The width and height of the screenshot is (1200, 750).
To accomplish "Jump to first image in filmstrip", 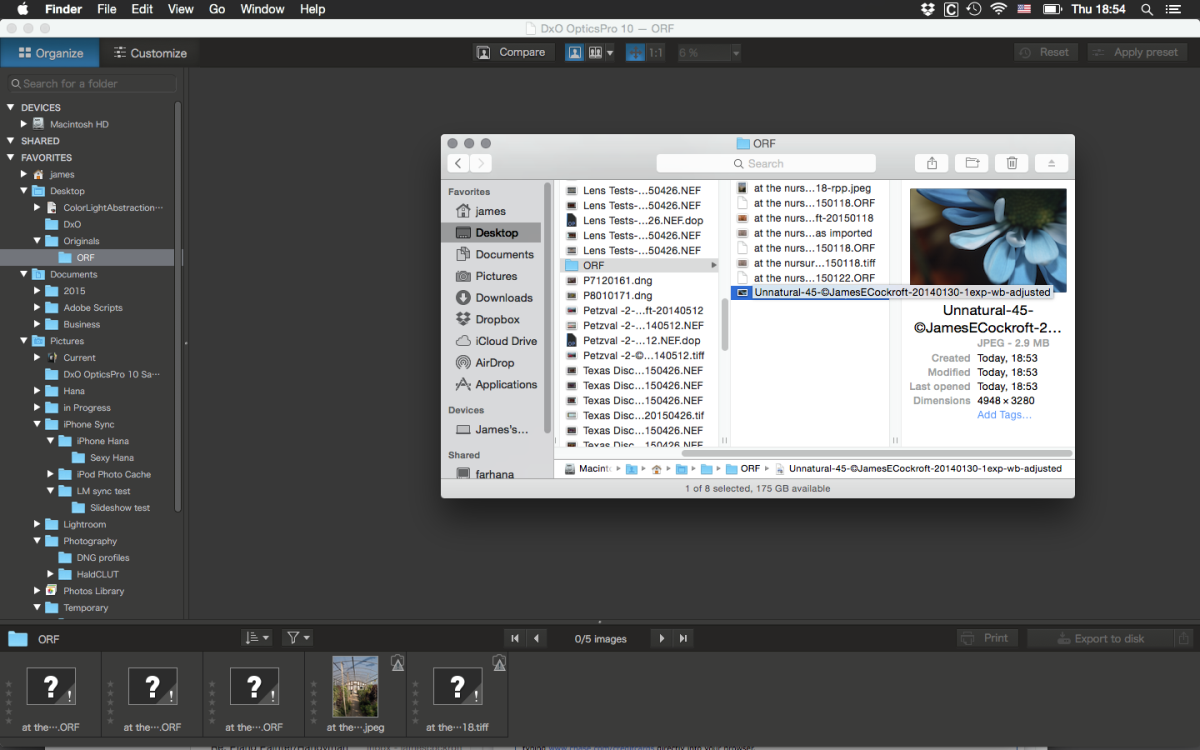I will tap(515, 638).
